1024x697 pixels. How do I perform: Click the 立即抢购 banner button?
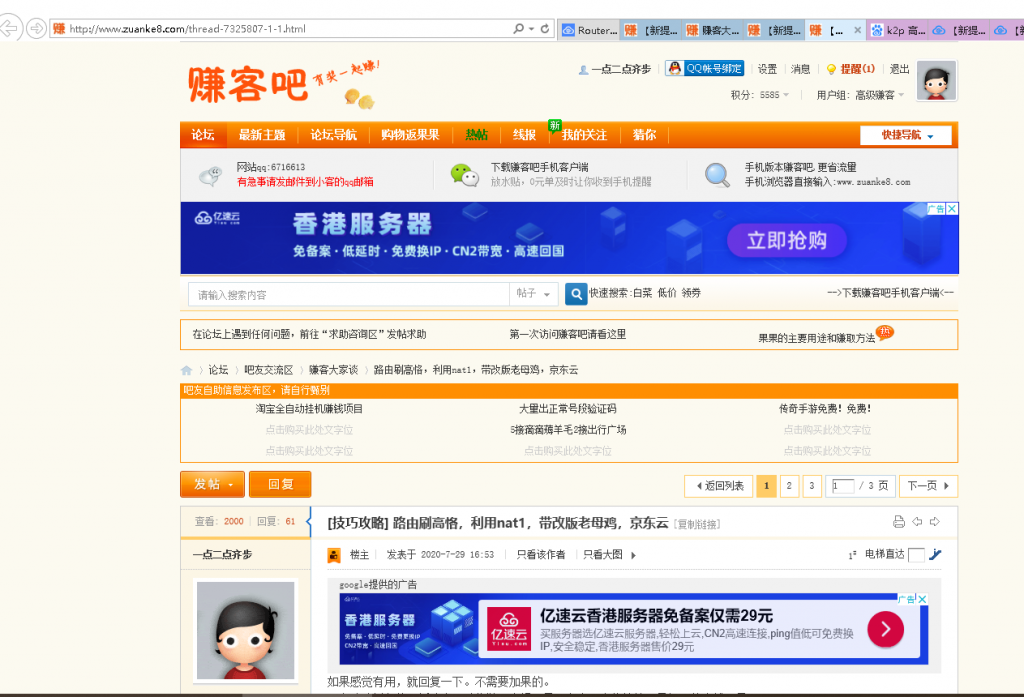point(787,240)
